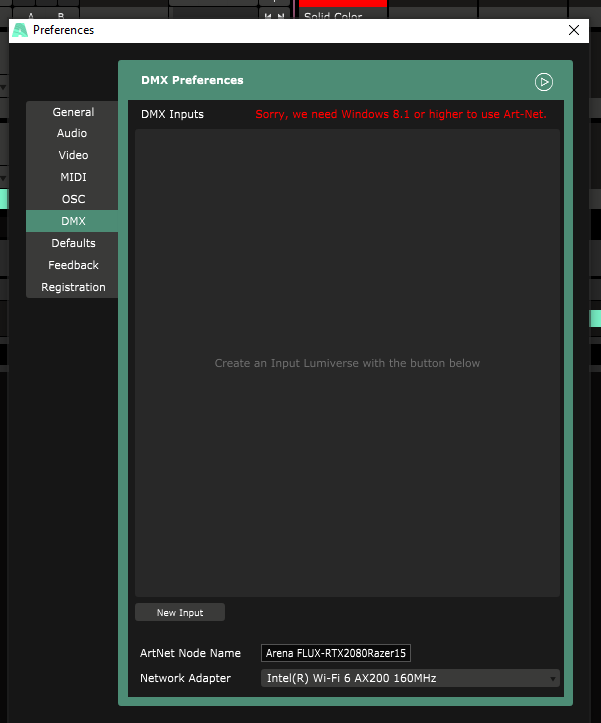Switch to the Registration tab

pos(73,287)
